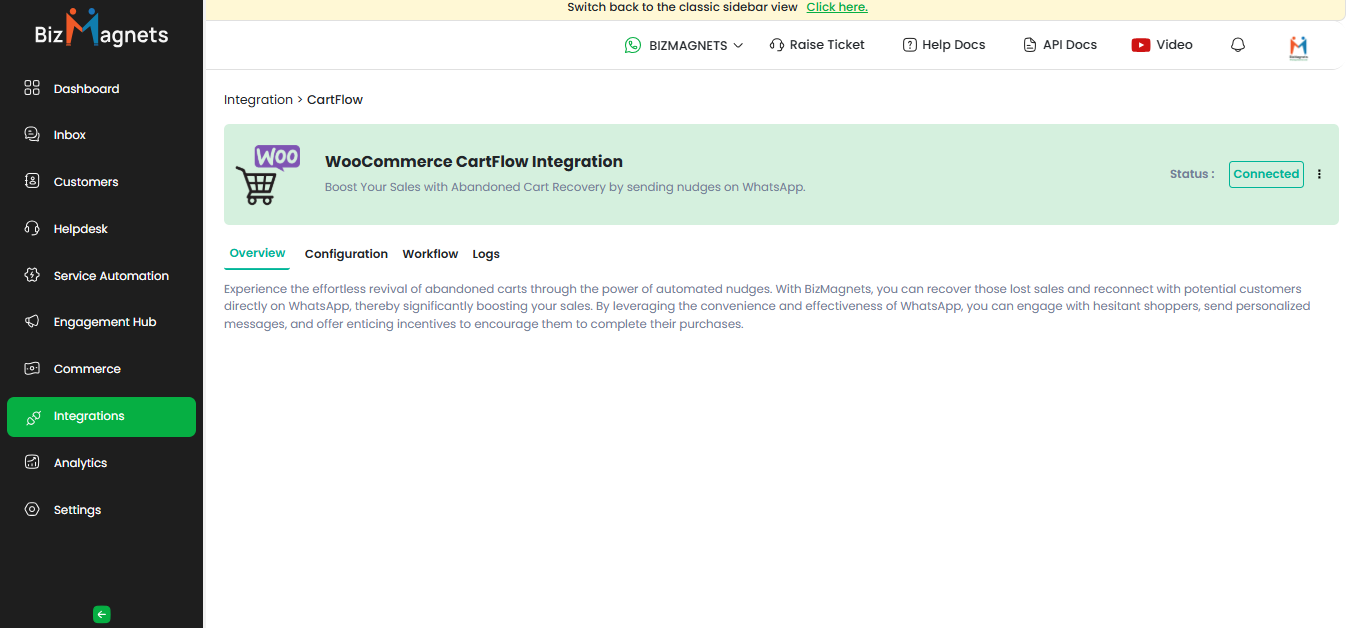Open three-dot menu beside Connected status

[x=1319, y=174]
